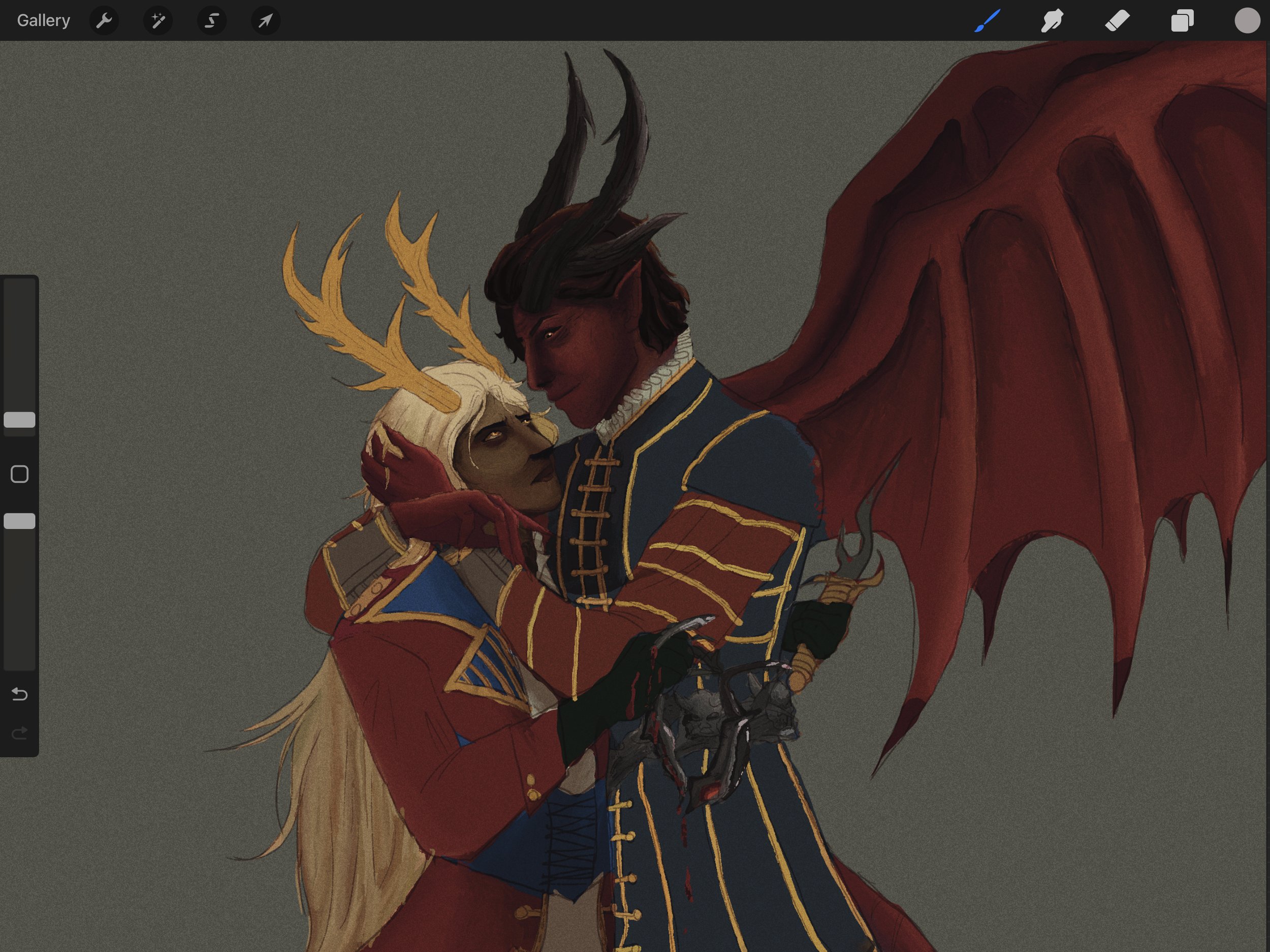Click the brush opacity slider handle
Viewport: 1270px width, 952px height.
[19, 521]
